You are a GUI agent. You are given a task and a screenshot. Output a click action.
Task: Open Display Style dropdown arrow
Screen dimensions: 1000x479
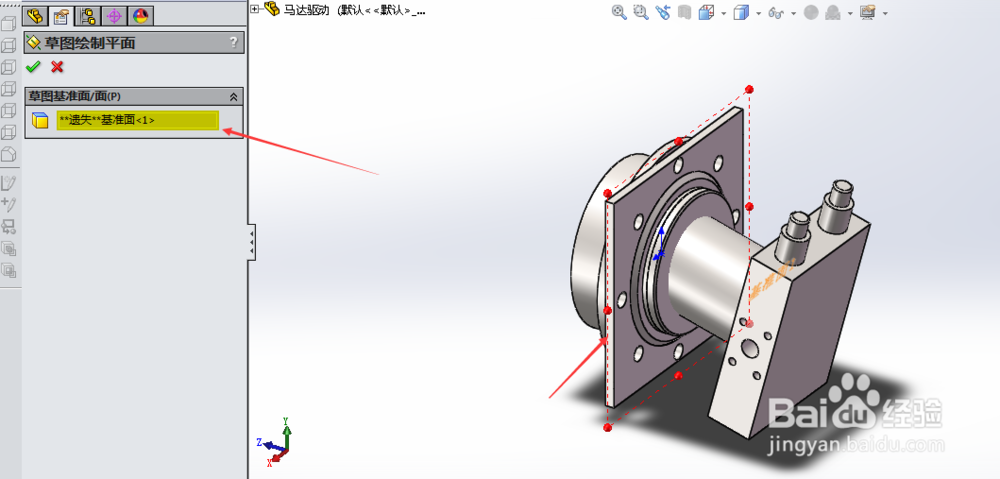pos(758,13)
